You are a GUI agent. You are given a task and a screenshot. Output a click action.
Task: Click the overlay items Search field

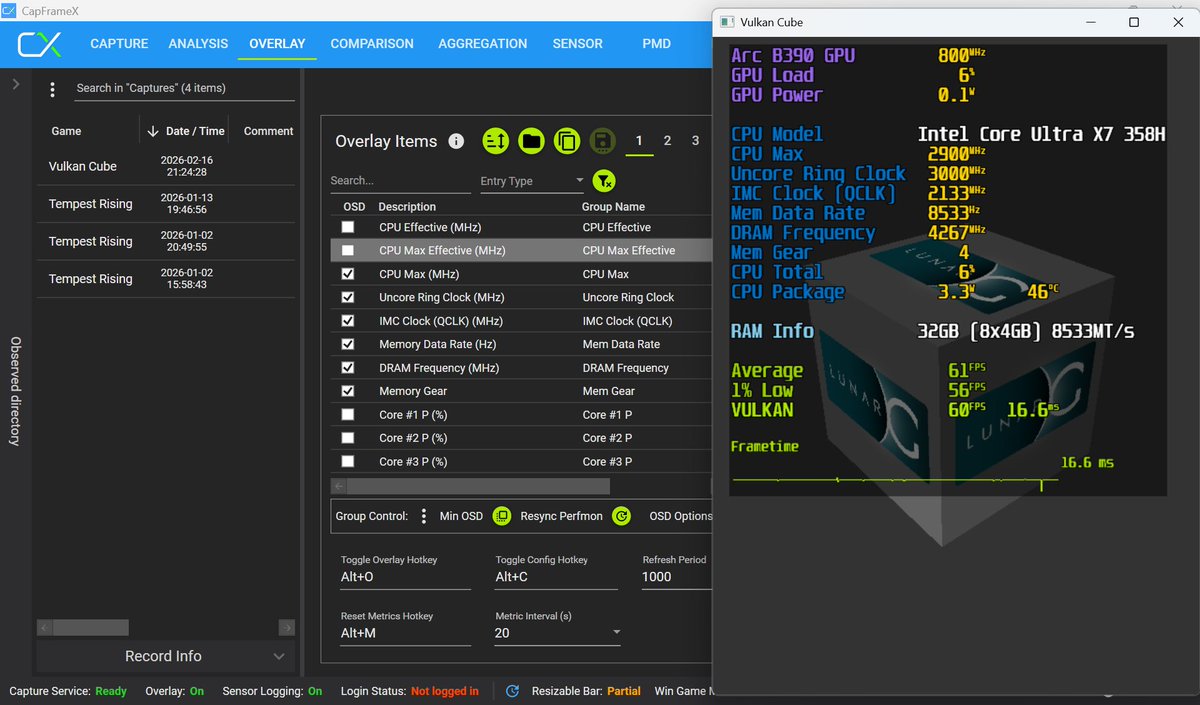(x=400, y=181)
